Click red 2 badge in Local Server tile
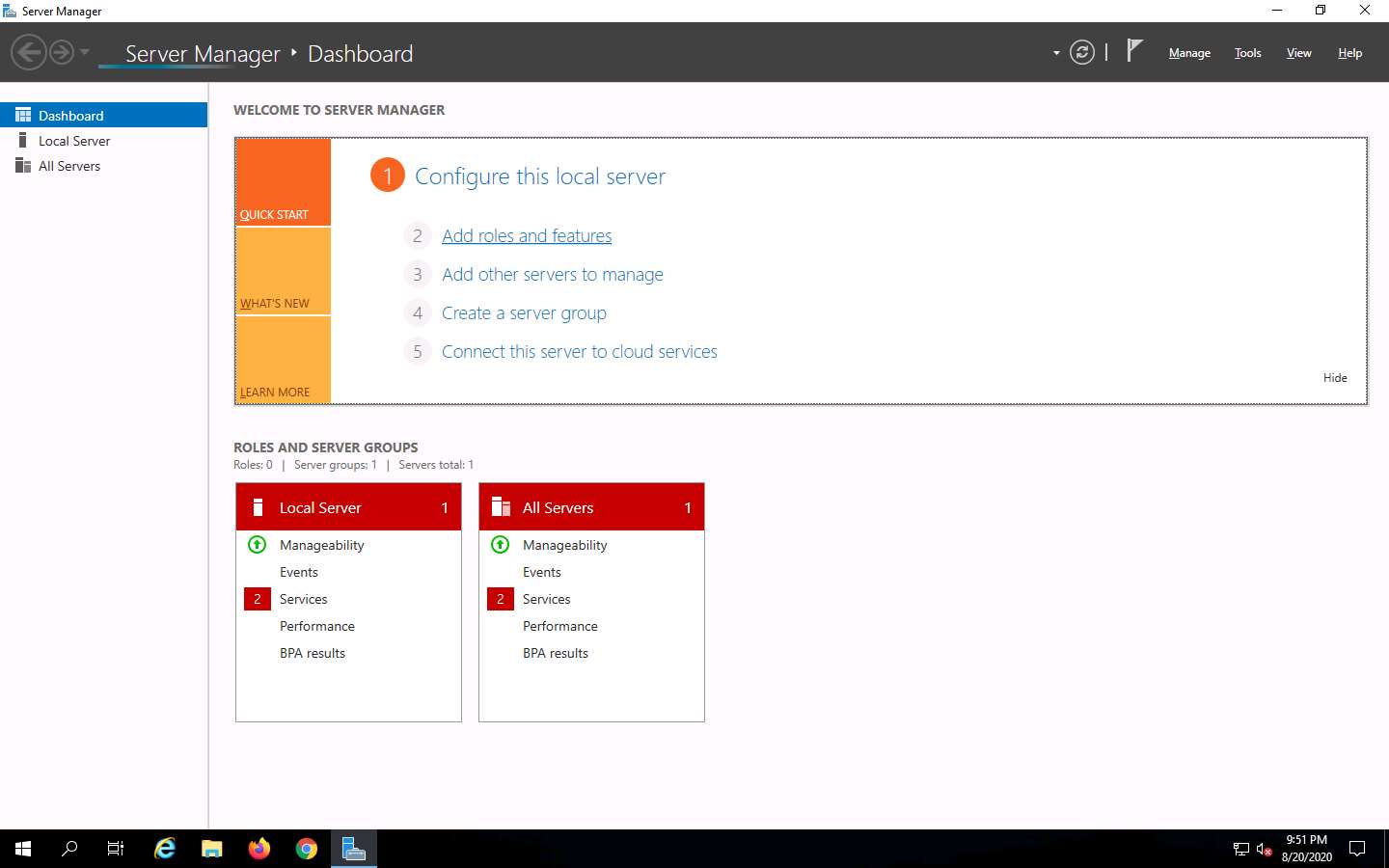1389x868 pixels. 258,599
